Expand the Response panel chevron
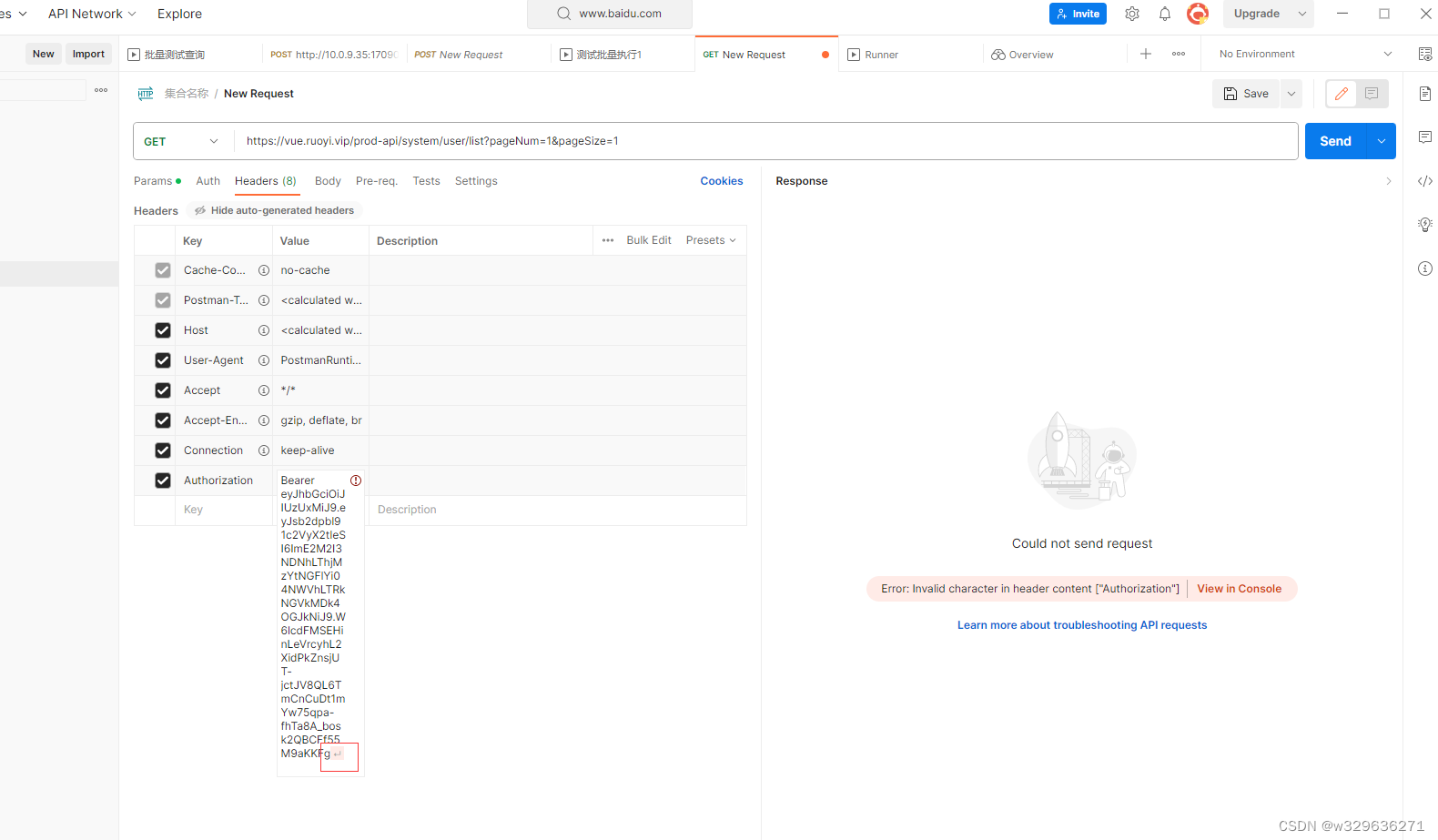The image size is (1438, 840). coord(1389,181)
